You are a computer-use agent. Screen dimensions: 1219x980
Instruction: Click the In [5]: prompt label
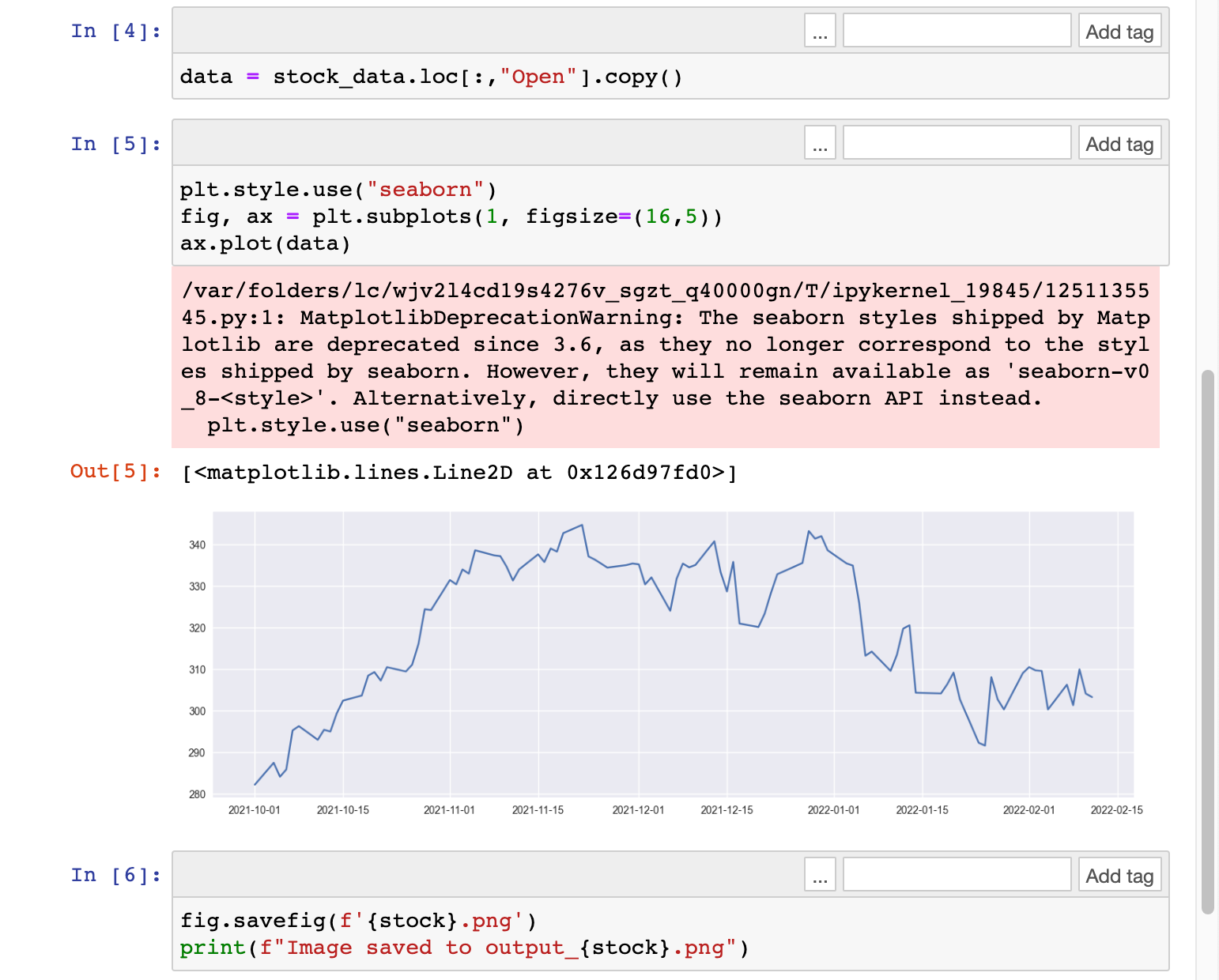[116, 144]
